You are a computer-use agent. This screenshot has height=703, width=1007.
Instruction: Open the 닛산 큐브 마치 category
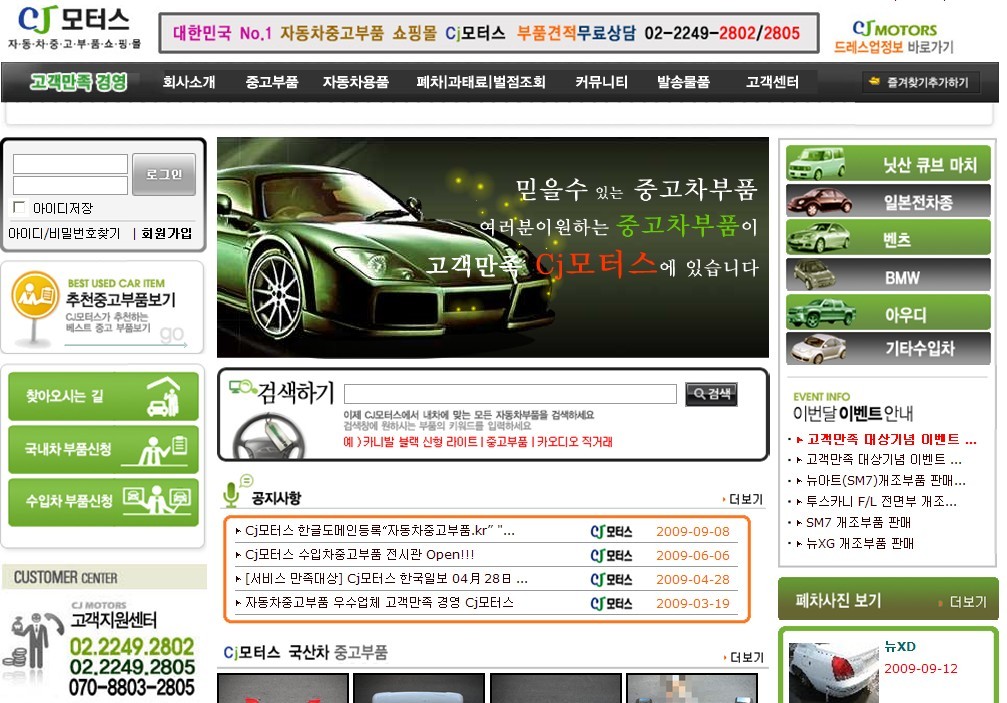click(x=888, y=164)
